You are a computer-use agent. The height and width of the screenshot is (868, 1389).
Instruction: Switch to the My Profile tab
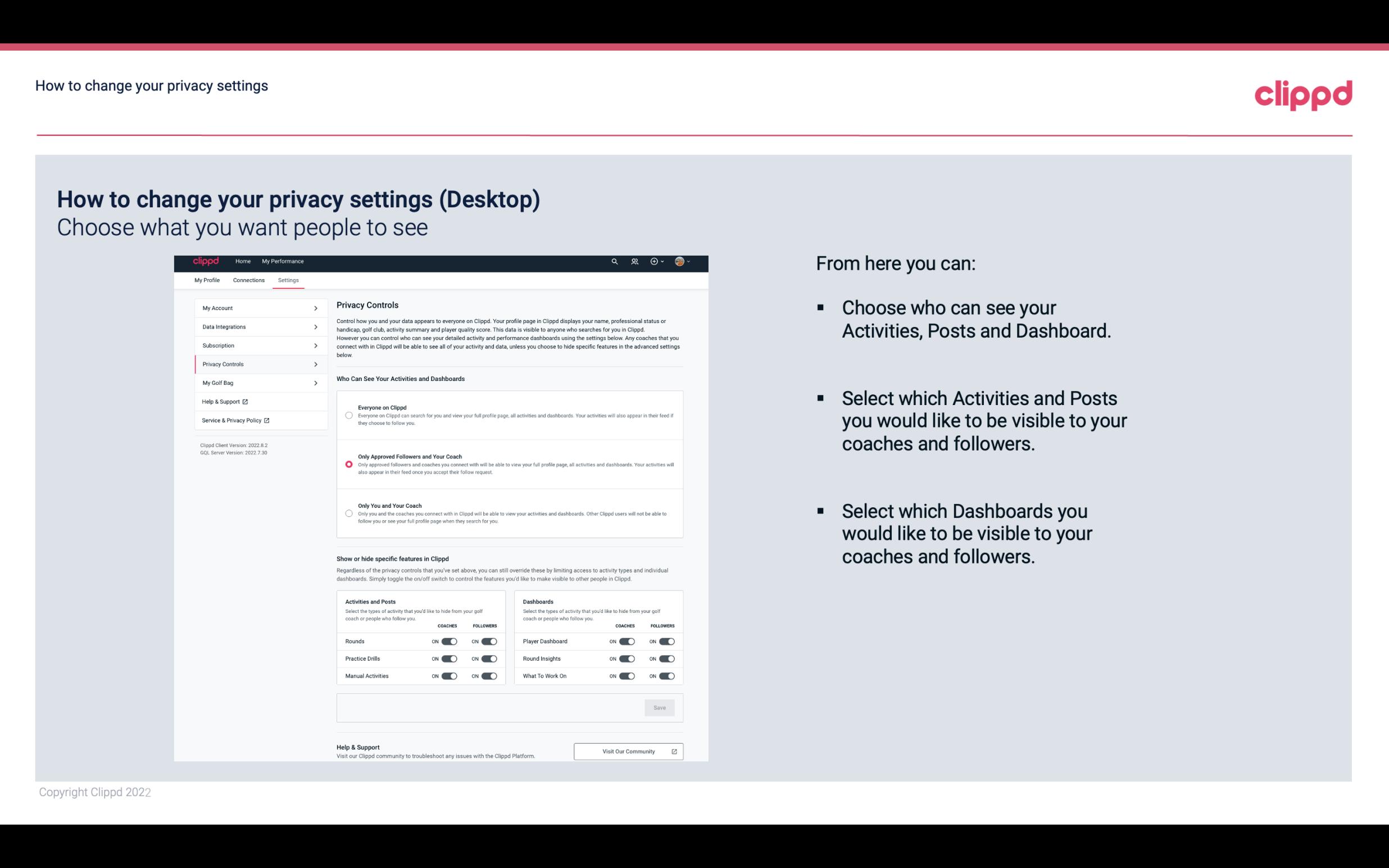(207, 280)
